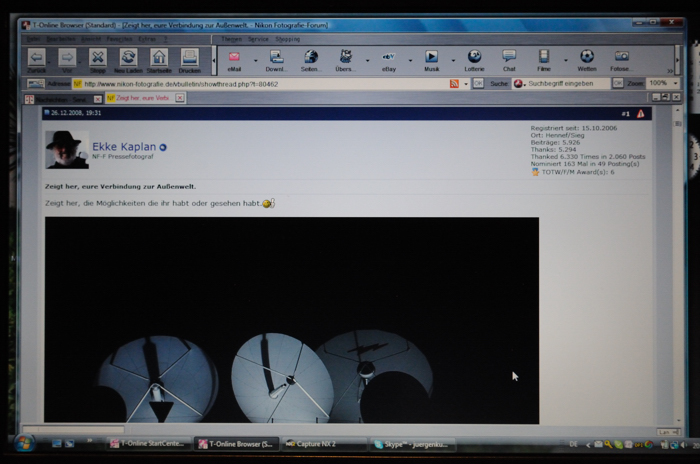
Task: Go forward with the Vor arrow button
Action: click(67, 58)
